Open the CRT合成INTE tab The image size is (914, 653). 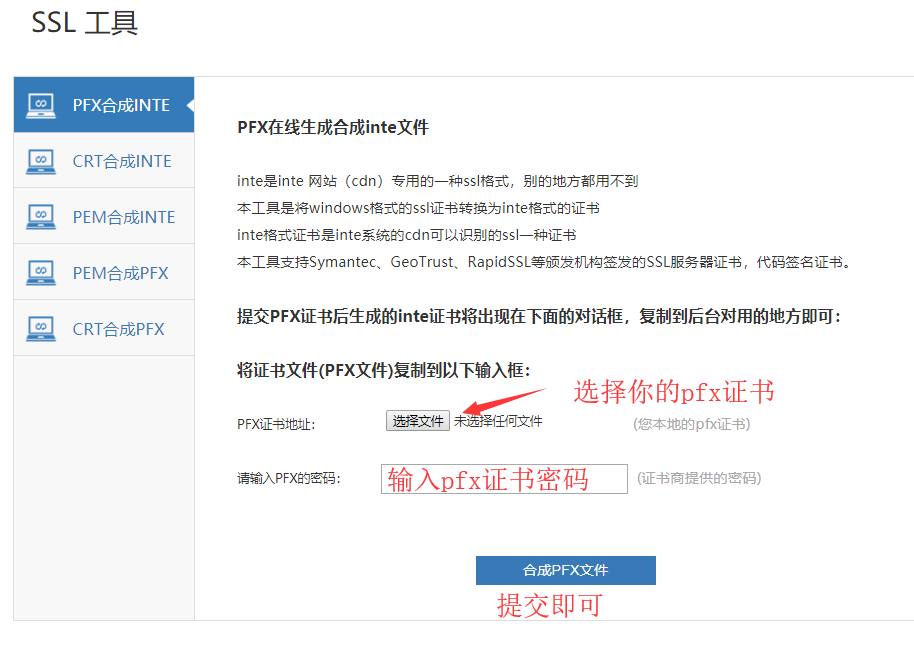click(x=122, y=161)
